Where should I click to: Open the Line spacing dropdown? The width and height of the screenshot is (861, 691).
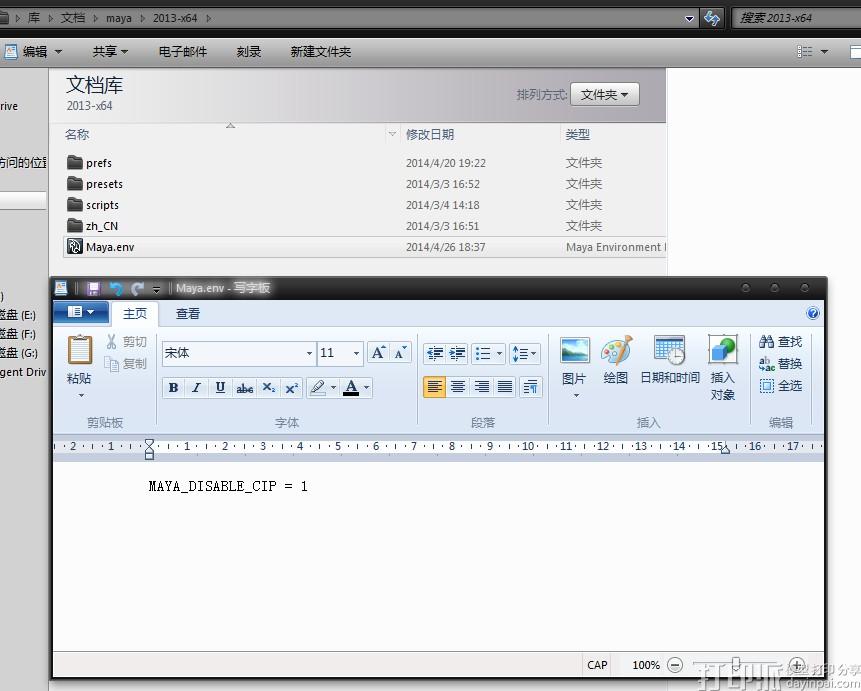524,353
